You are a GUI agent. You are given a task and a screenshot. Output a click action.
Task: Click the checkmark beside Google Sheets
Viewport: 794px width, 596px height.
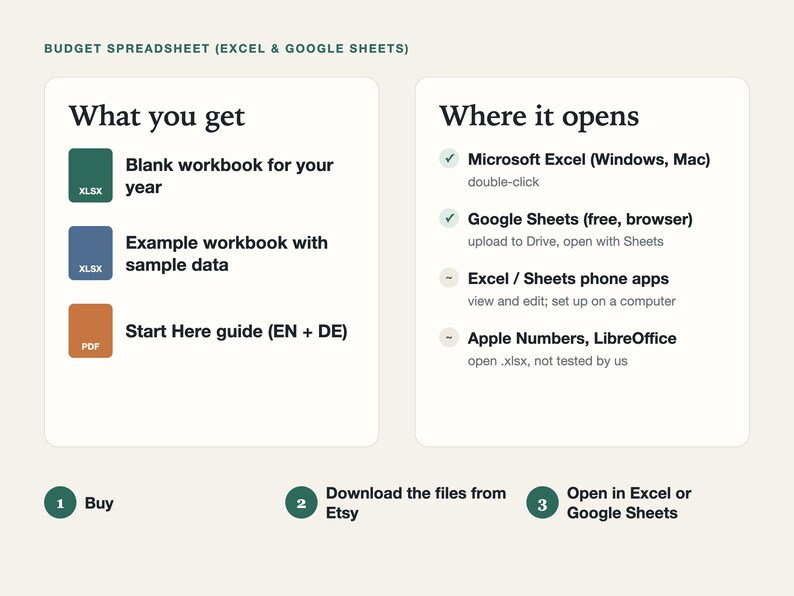coord(449,218)
